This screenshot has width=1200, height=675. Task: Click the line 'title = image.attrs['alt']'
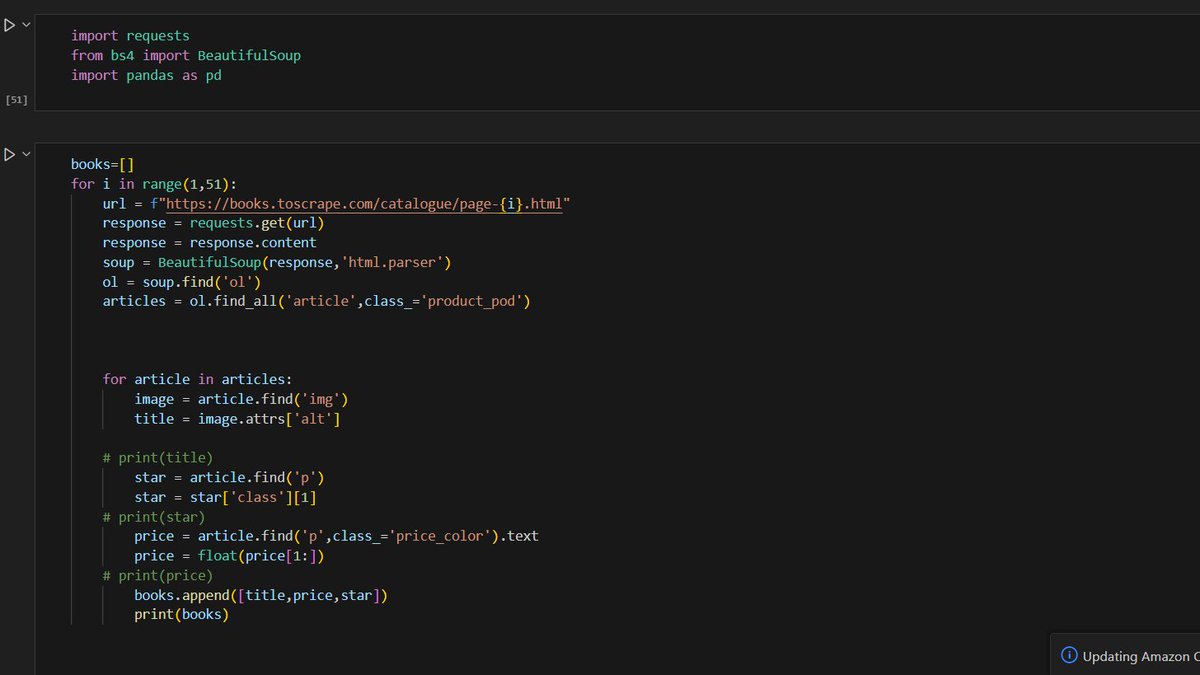click(x=237, y=419)
